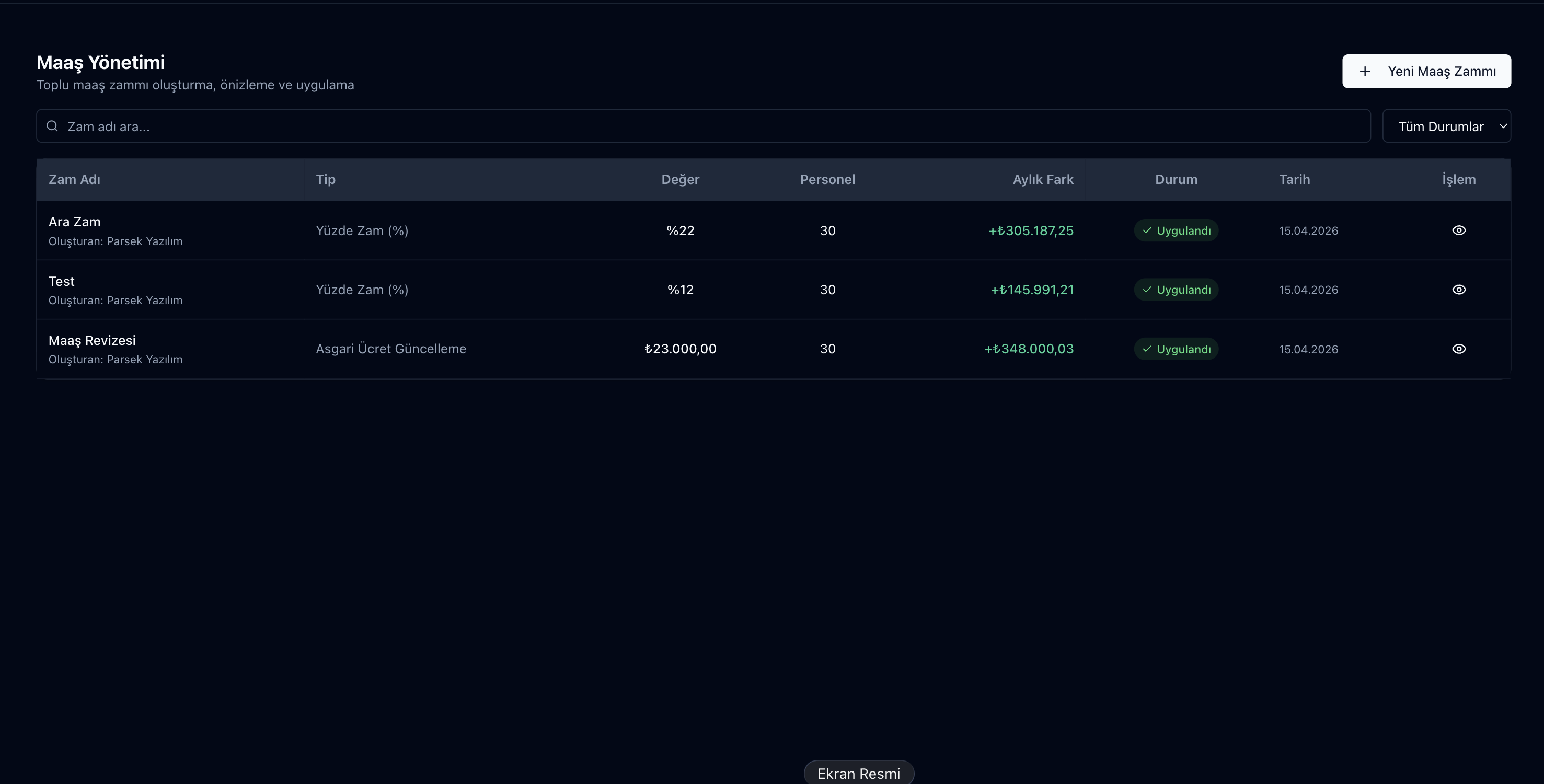
Task: Open the Tüm Durumlar status dropdown
Action: coord(1446,126)
